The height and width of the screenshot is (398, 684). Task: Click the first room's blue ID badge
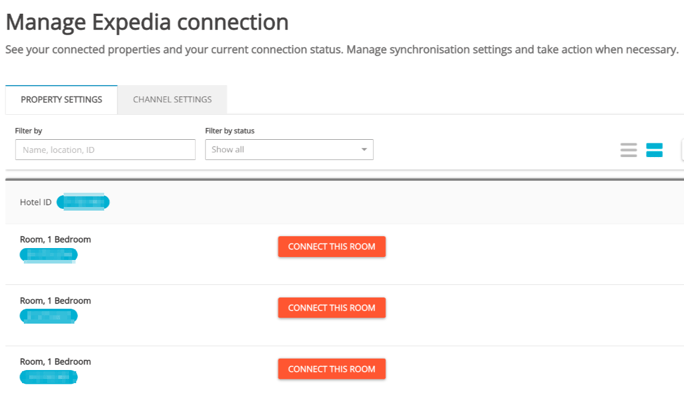click(x=48, y=255)
